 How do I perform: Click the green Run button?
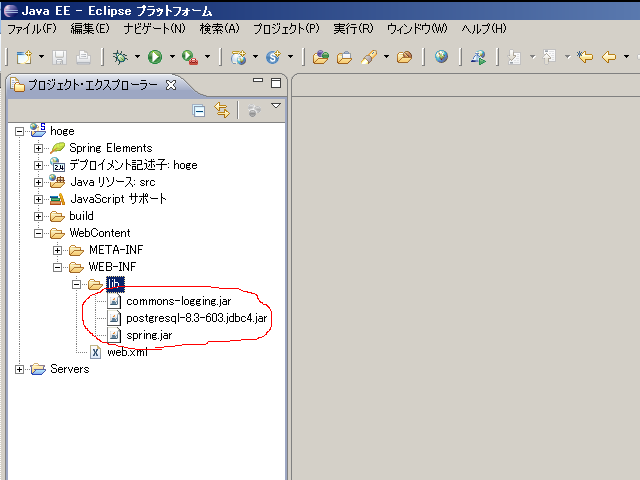tap(155, 57)
